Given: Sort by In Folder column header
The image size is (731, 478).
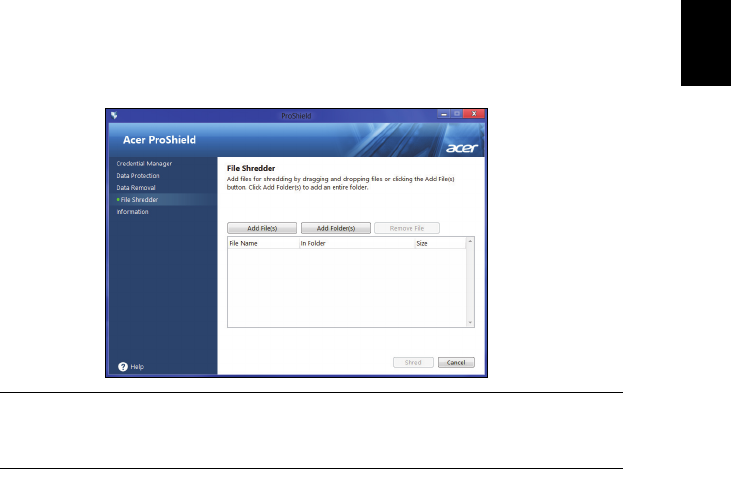Looking at the screenshot, I should pos(357,243).
